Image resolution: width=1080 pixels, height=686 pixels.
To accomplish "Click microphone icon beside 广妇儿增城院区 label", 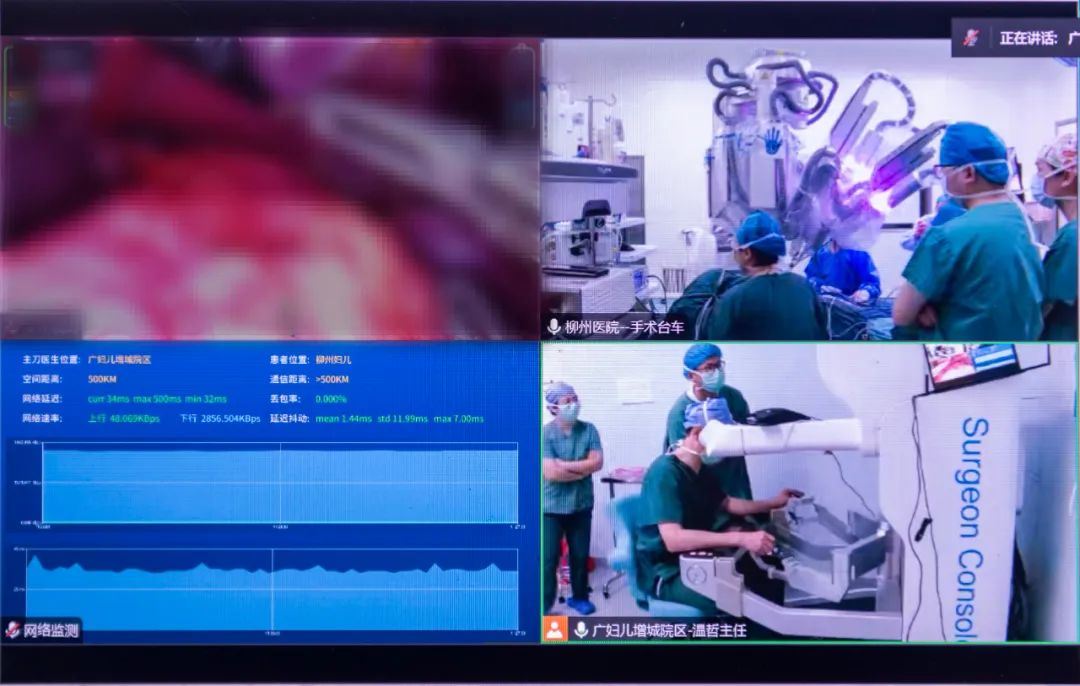I will click(581, 630).
